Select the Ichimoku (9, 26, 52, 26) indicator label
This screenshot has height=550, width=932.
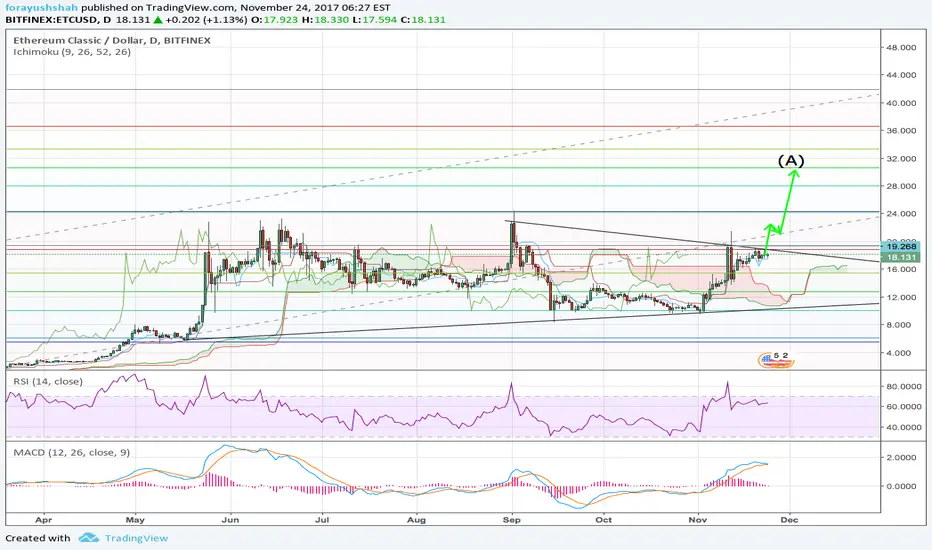(x=72, y=52)
